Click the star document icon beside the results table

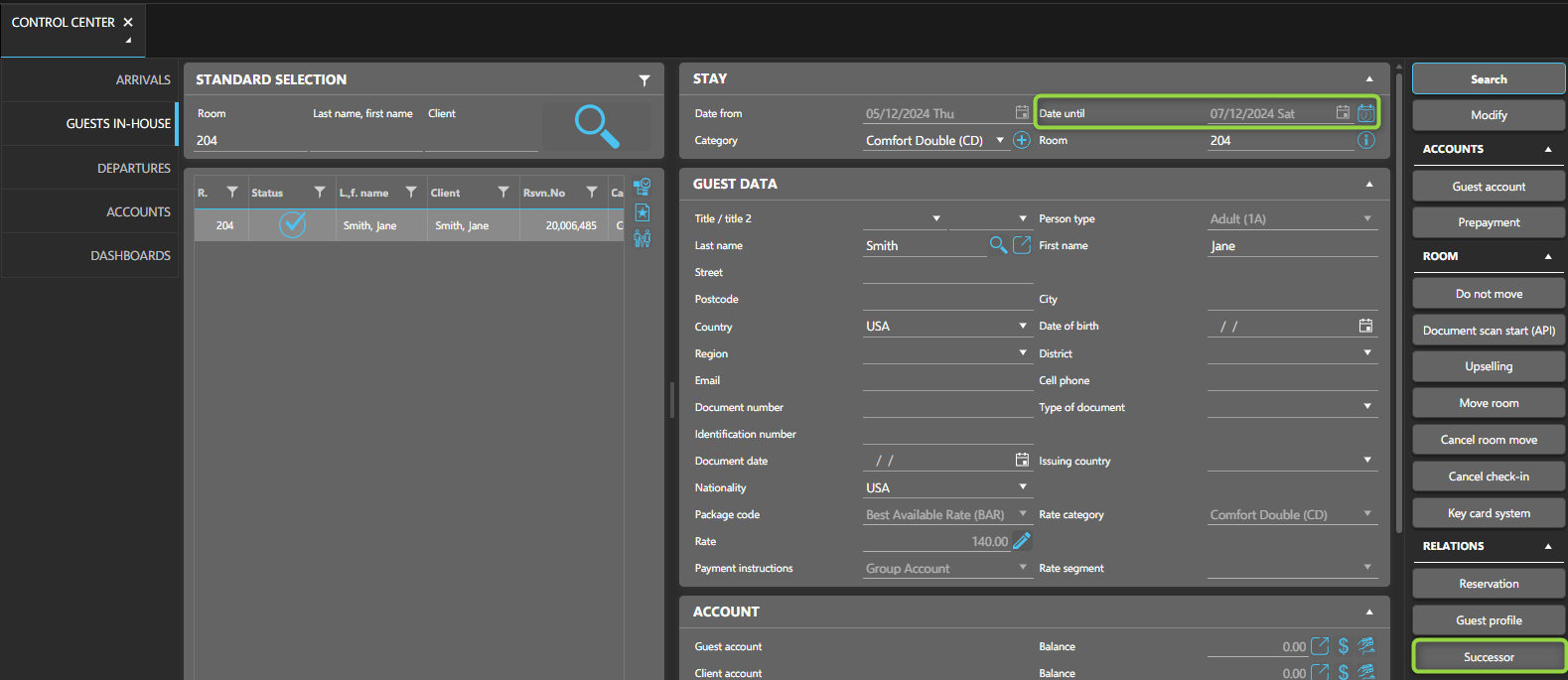(x=642, y=212)
